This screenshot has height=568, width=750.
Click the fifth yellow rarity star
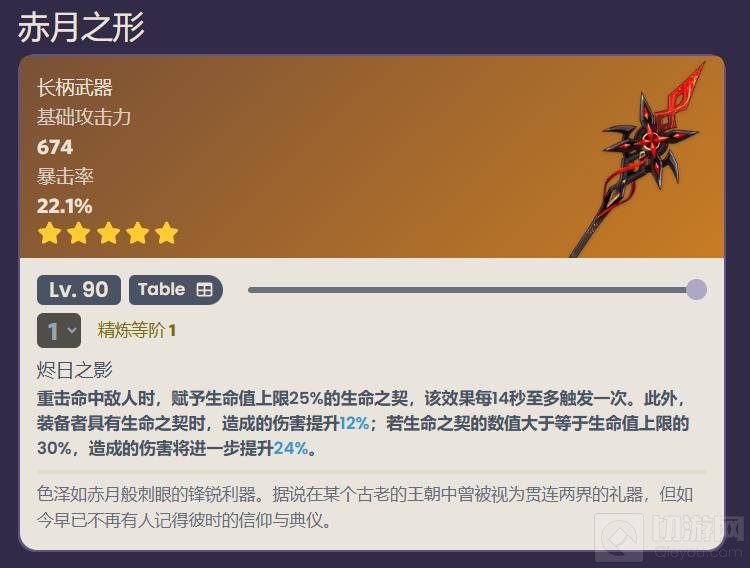point(166,234)
